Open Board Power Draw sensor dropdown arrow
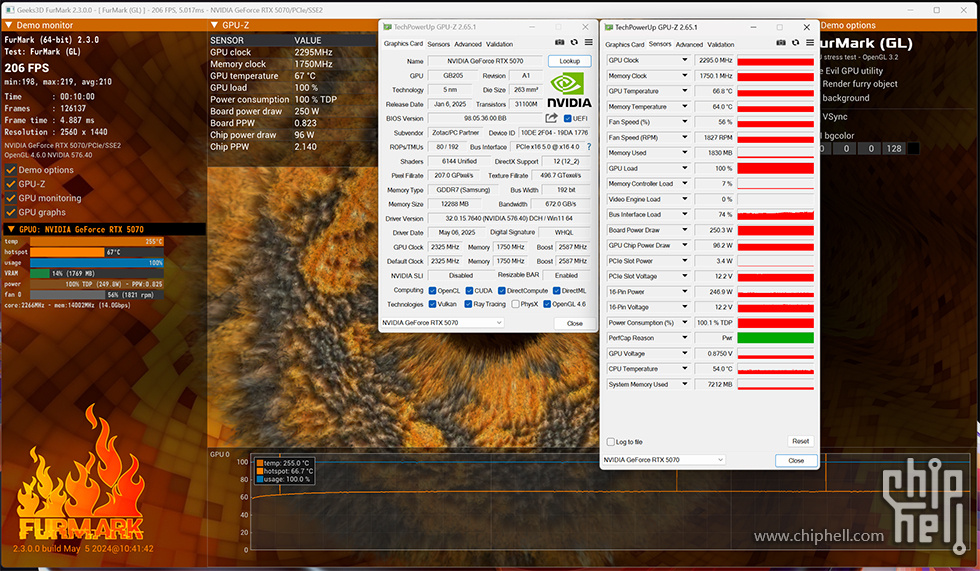 coord(684,230)
